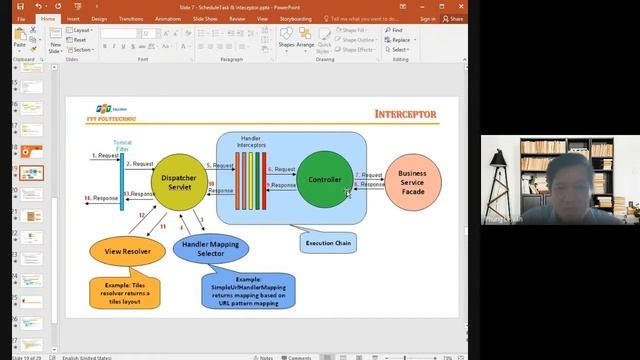Click Replace in the Editing group
Viewport: 640px width, 360px height.
[x=400, y=40]
